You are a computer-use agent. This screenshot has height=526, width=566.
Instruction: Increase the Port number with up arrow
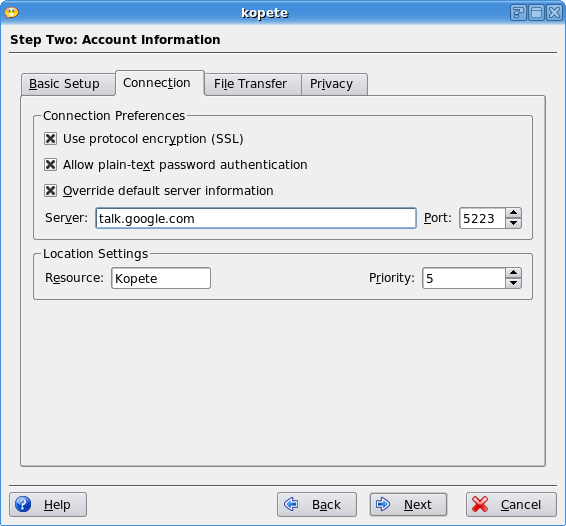tap(513, 213)
